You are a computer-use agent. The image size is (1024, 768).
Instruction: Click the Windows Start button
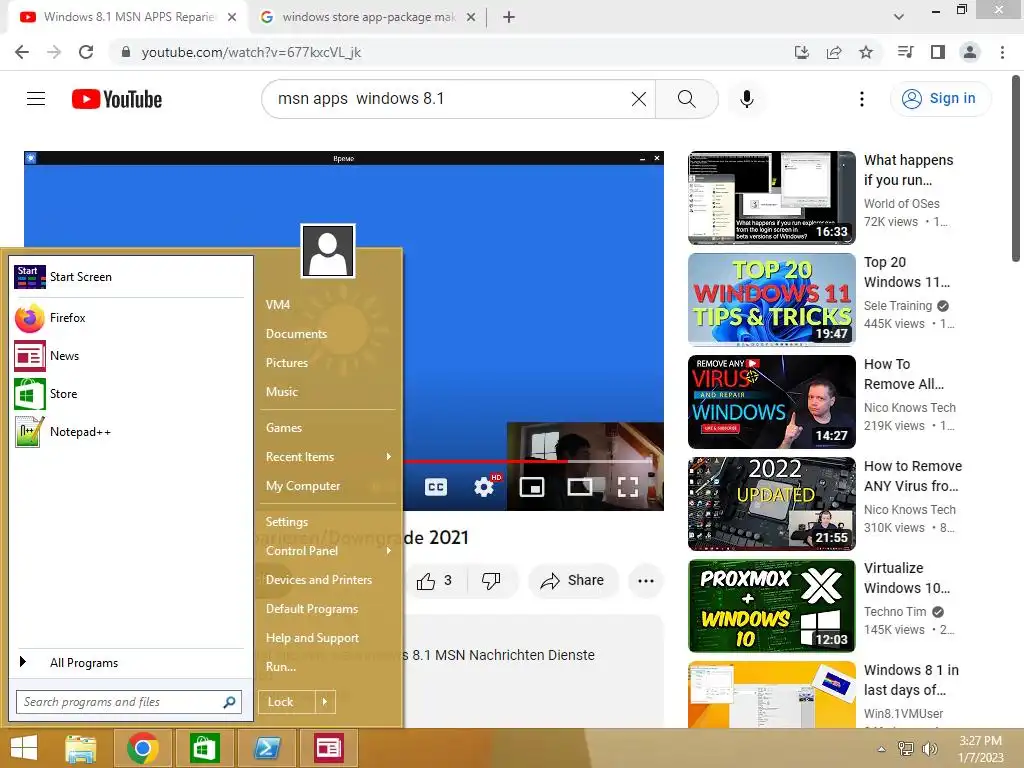click(x=24, y=748)
